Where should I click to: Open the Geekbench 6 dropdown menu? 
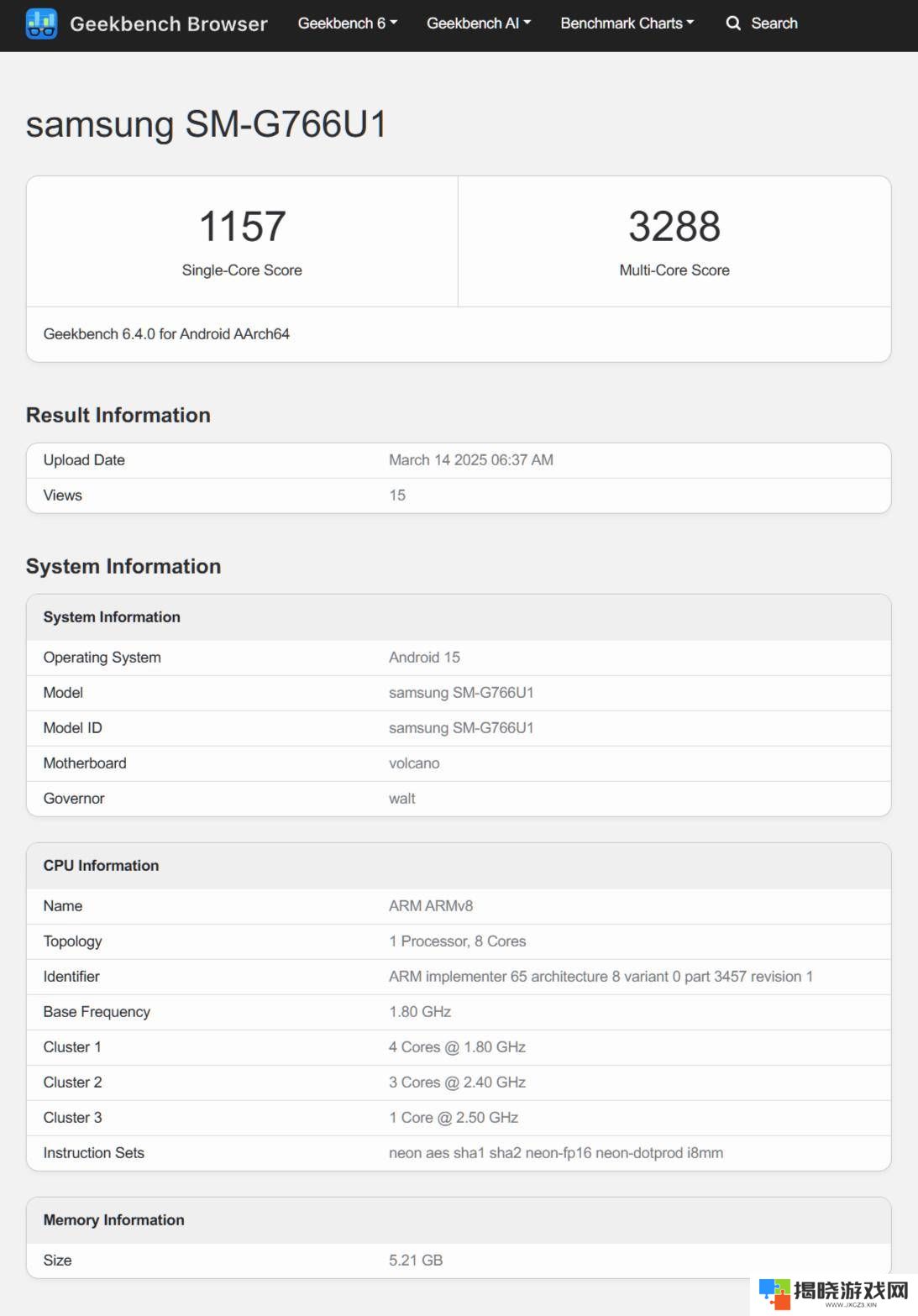348,24
